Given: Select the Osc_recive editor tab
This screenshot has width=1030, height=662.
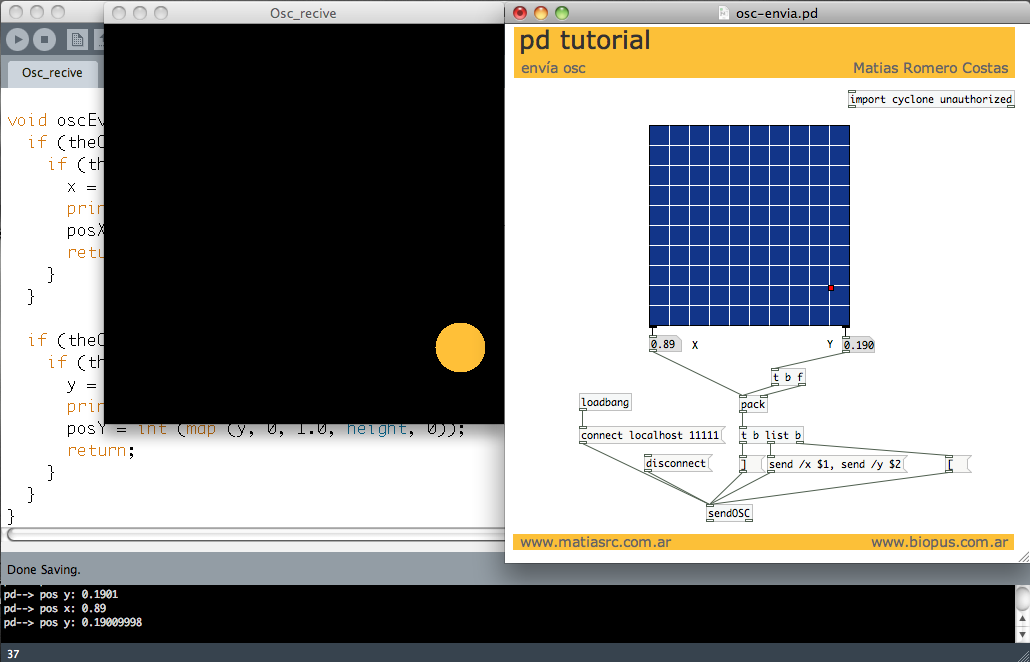Looking at the screenshot, I should [52, 73].
